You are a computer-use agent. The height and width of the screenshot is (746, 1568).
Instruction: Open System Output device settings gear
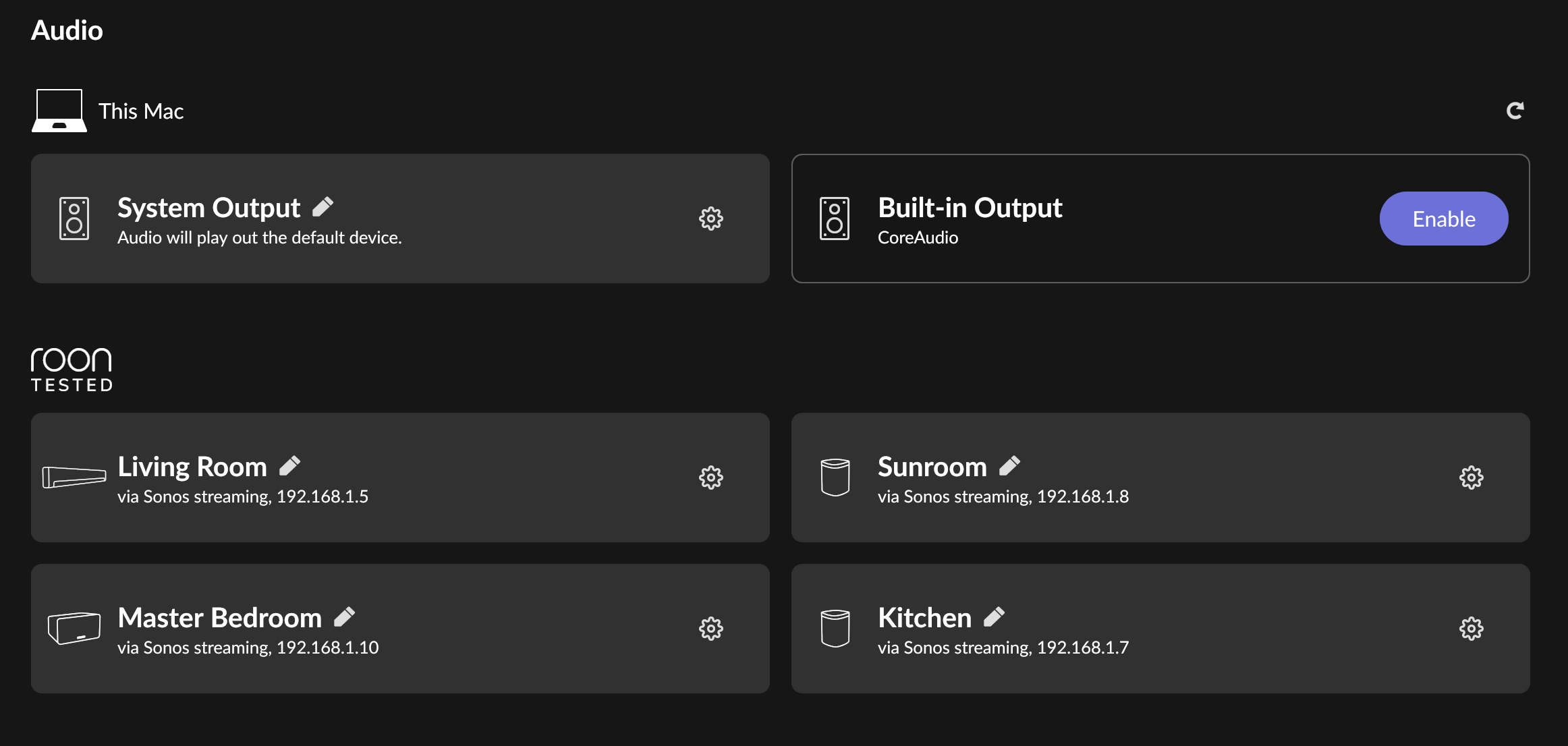[x=710, y=219]
